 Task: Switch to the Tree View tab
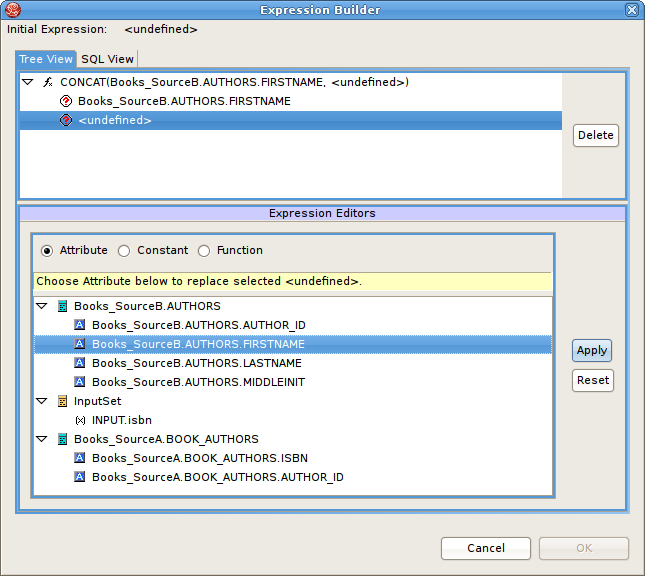(46, 59)
